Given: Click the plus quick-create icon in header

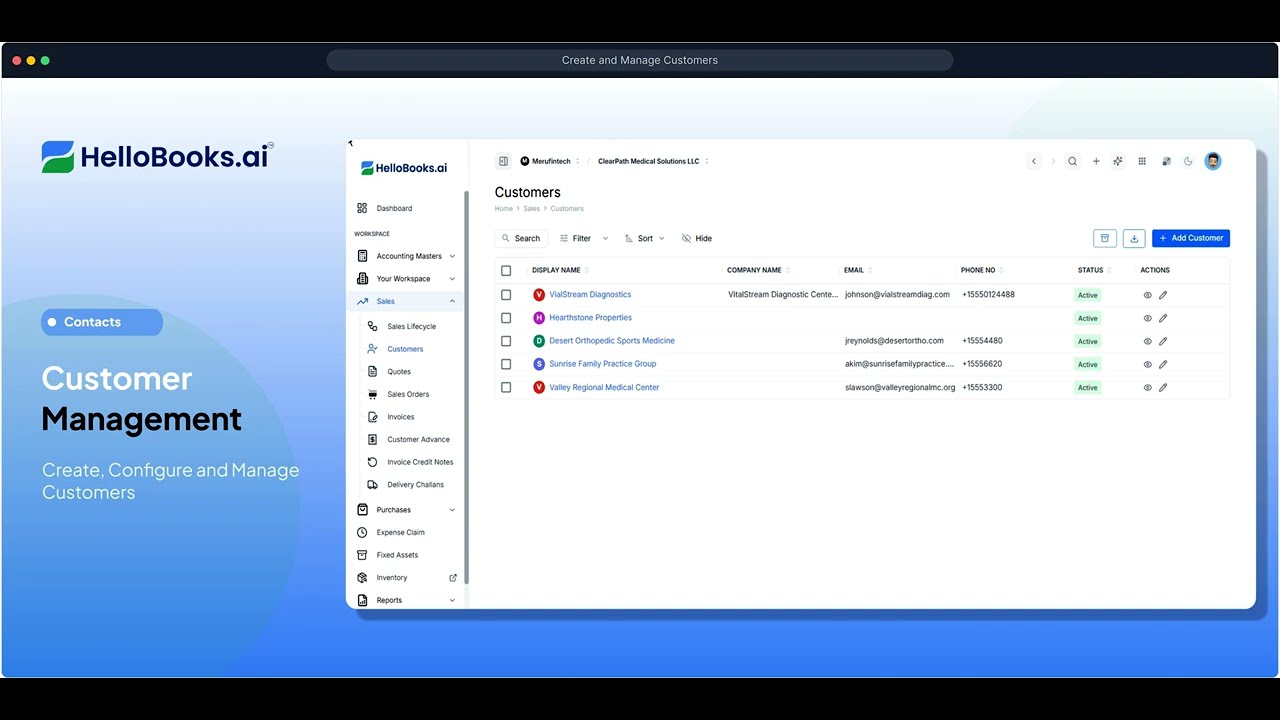Looking at the screenshot, I should coord(1096,161).
